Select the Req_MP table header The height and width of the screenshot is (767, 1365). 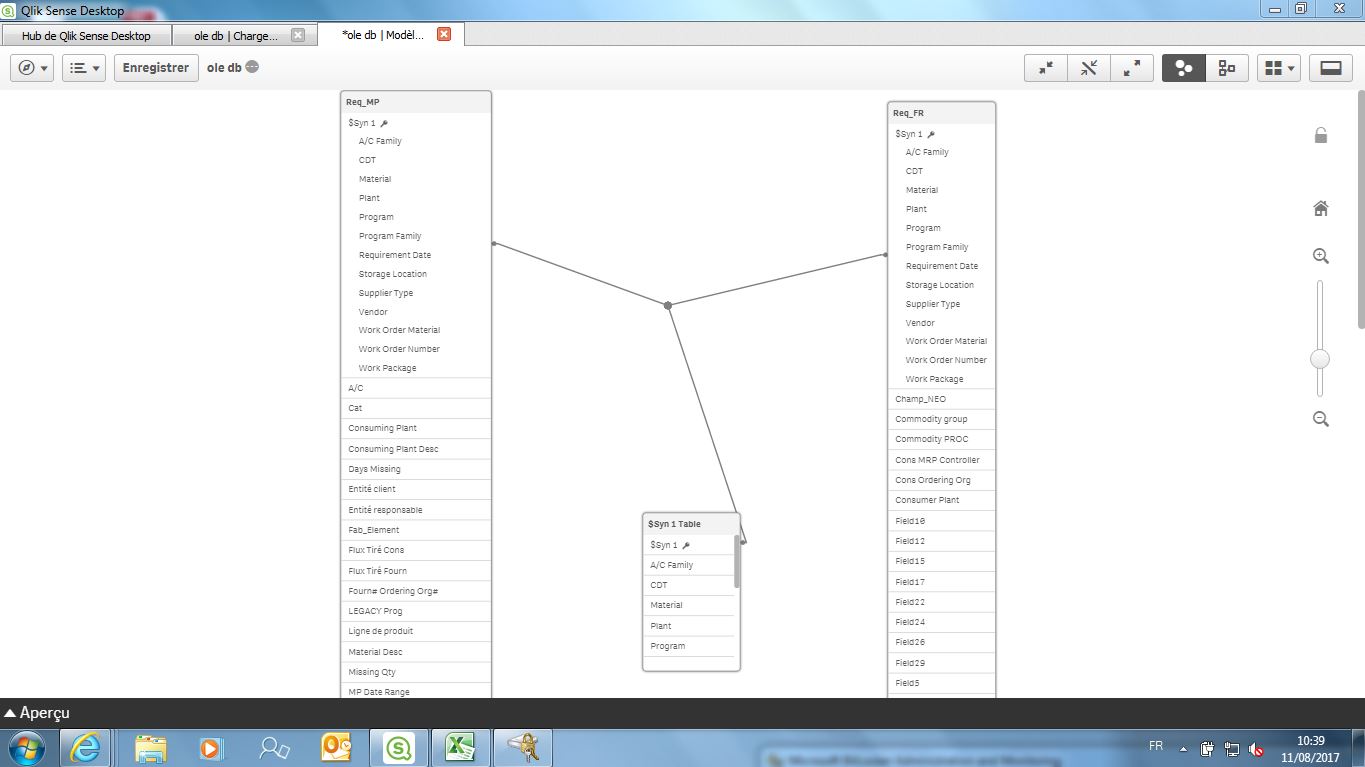click(x=416, y=102)
